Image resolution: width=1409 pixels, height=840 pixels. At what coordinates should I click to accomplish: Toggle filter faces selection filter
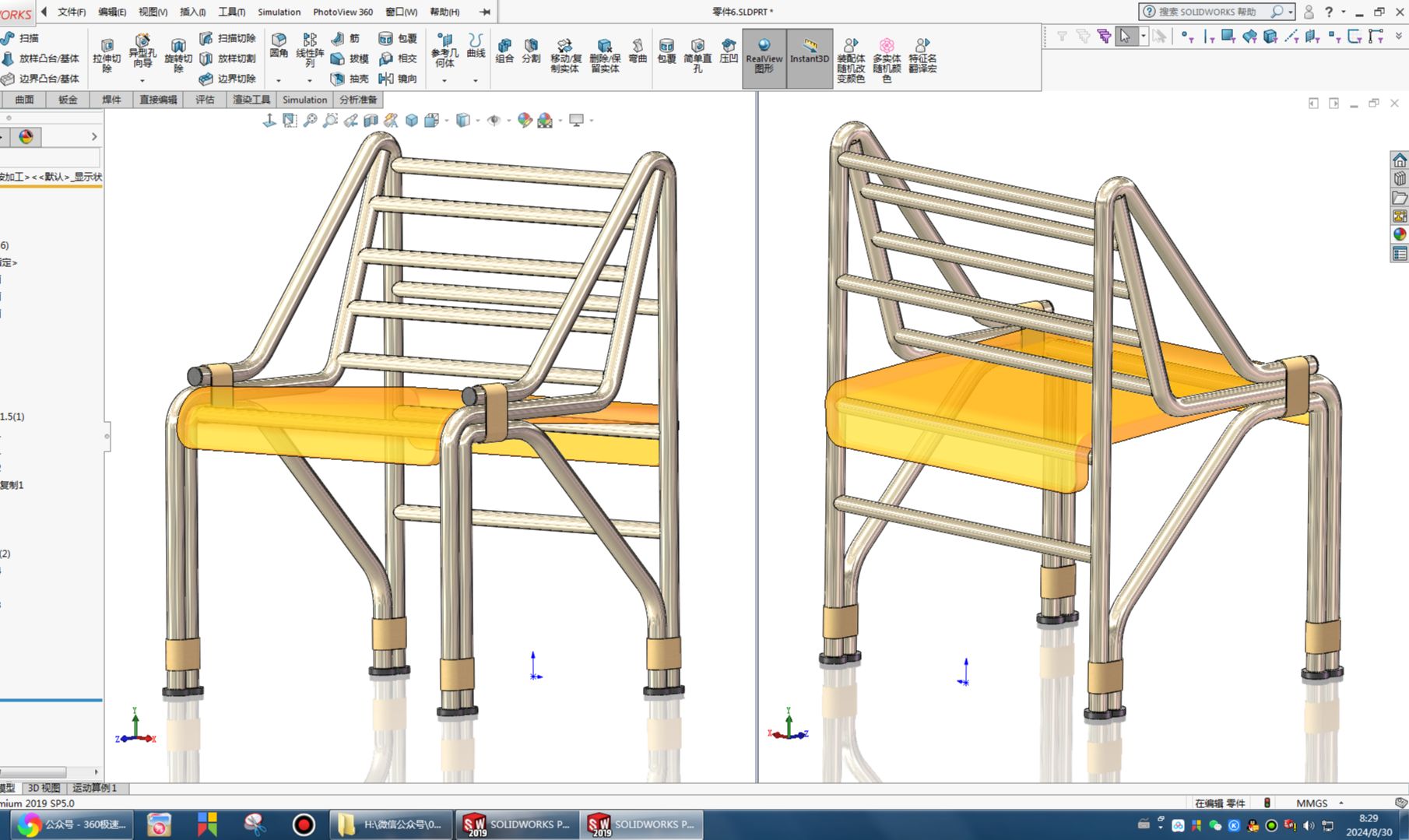coord(1228,36)
